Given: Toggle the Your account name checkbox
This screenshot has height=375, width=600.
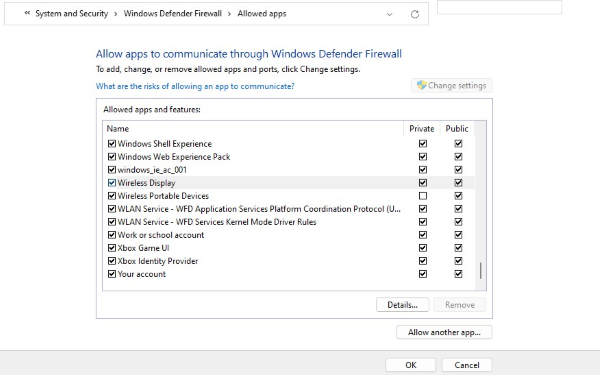Looking at the screenshot, I should pyautogui.click(x=112, y=274).
